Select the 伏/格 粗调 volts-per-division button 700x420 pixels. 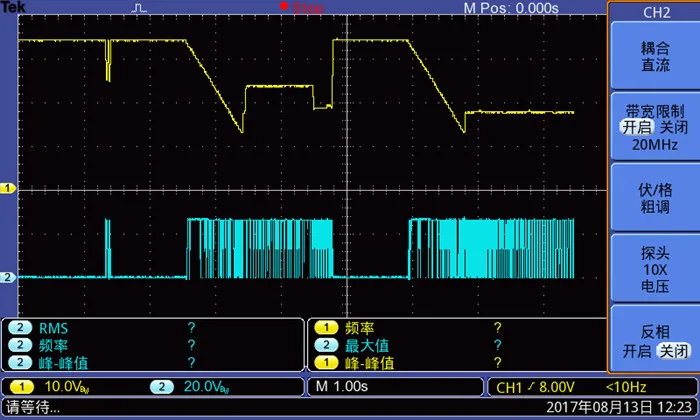(x=655, y=198)
